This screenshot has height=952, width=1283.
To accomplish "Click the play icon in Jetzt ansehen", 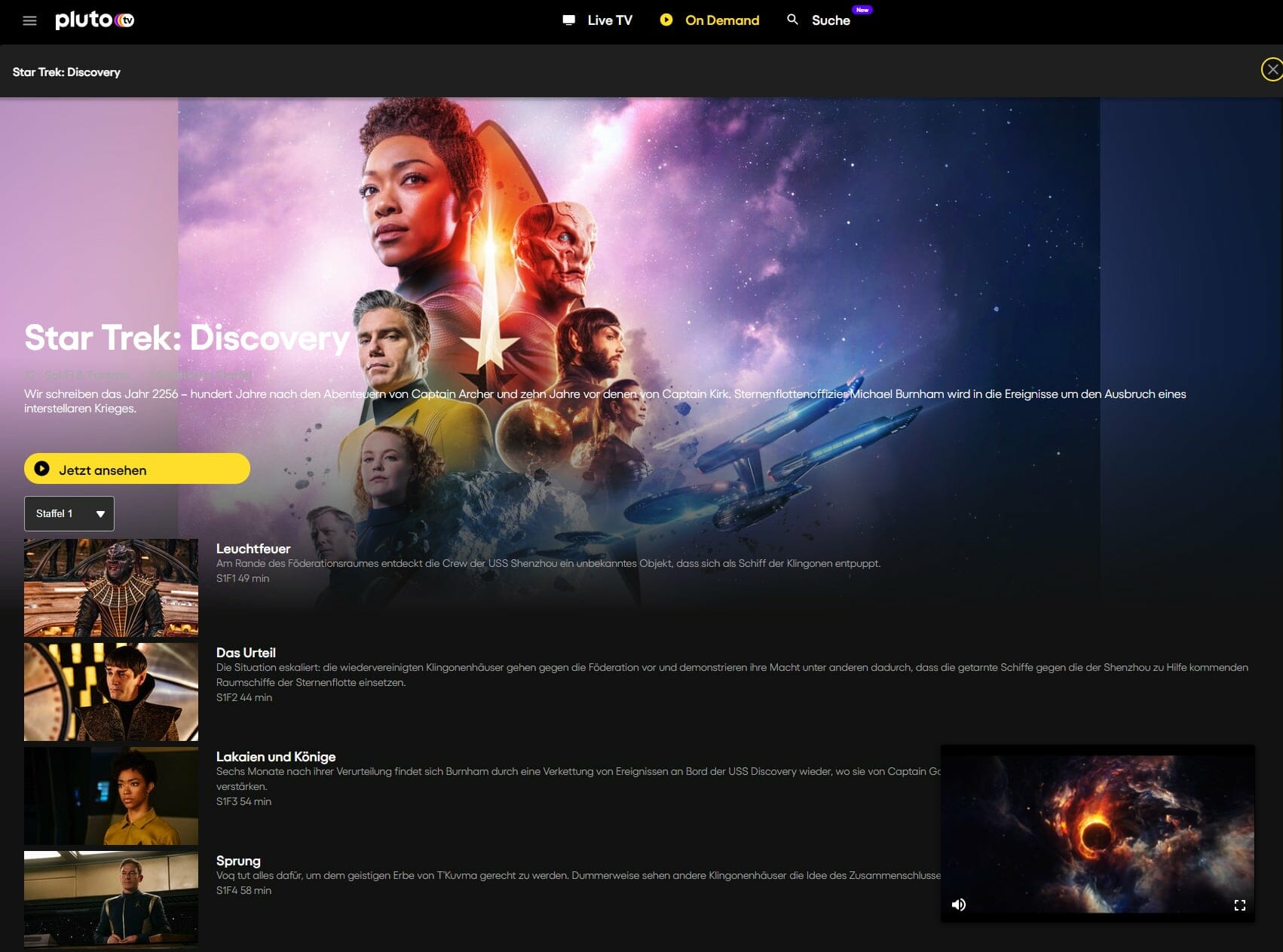I will click(x=42, y=469).
